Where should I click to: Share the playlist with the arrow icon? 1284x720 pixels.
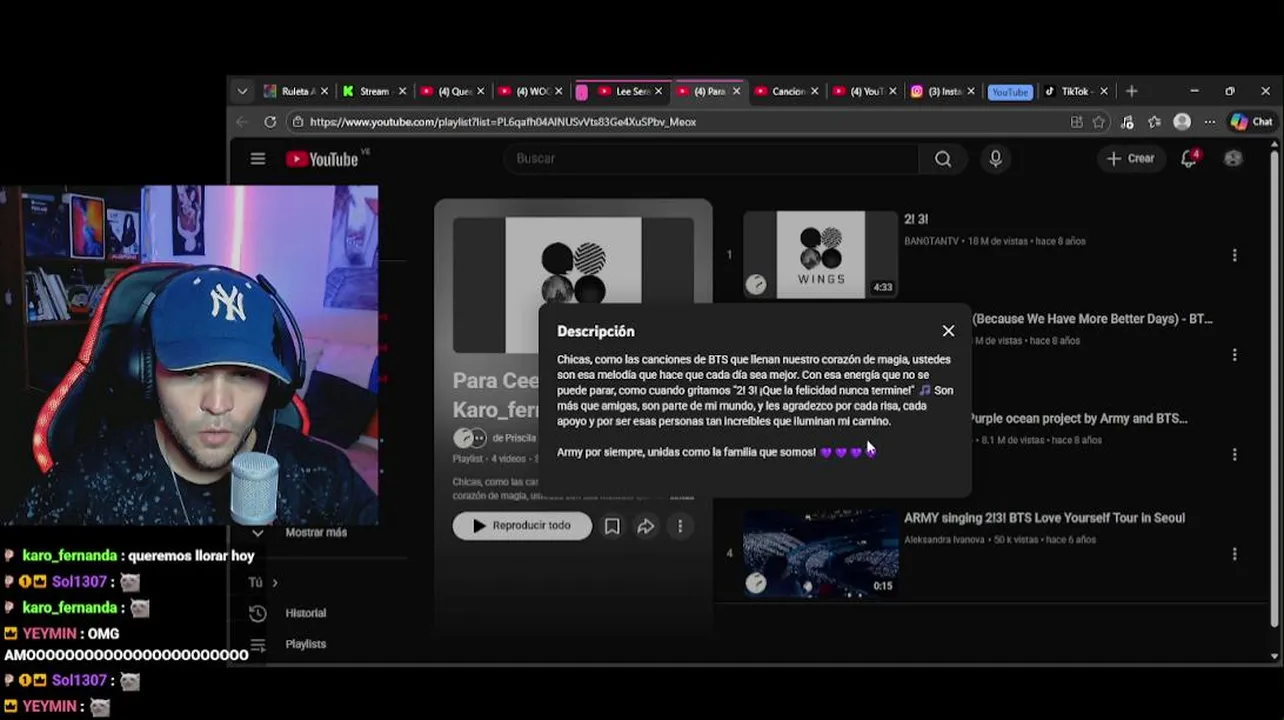click(x=646, y=526)
